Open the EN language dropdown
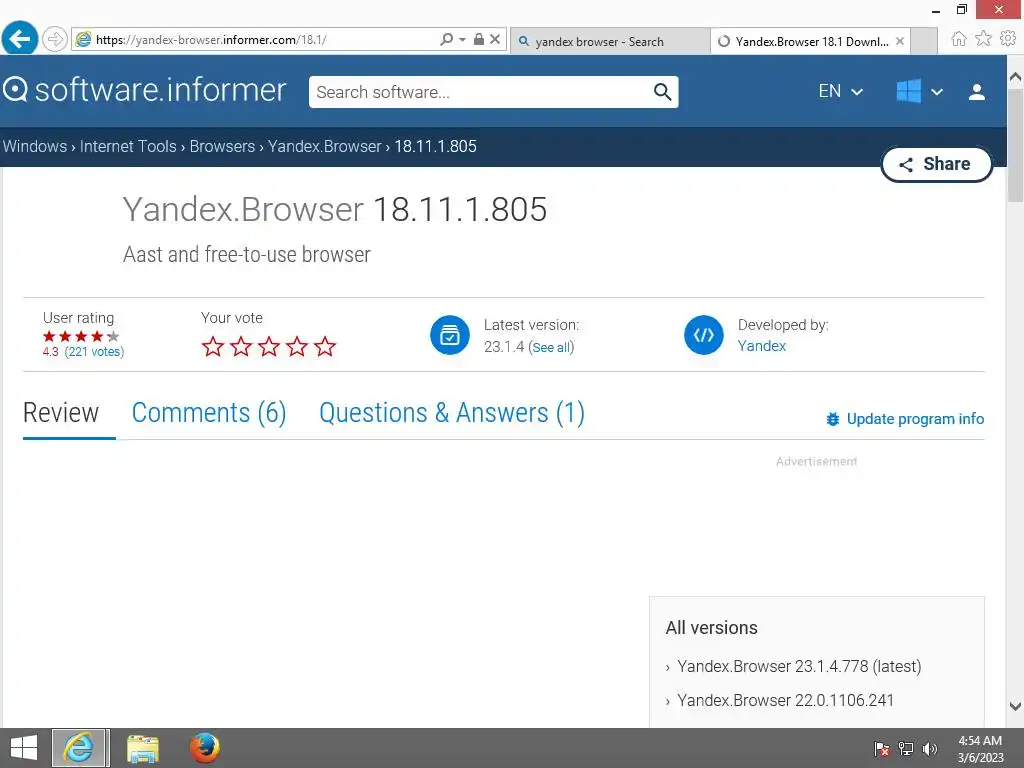Screen dimensions: 1024x768 point(840,91)
